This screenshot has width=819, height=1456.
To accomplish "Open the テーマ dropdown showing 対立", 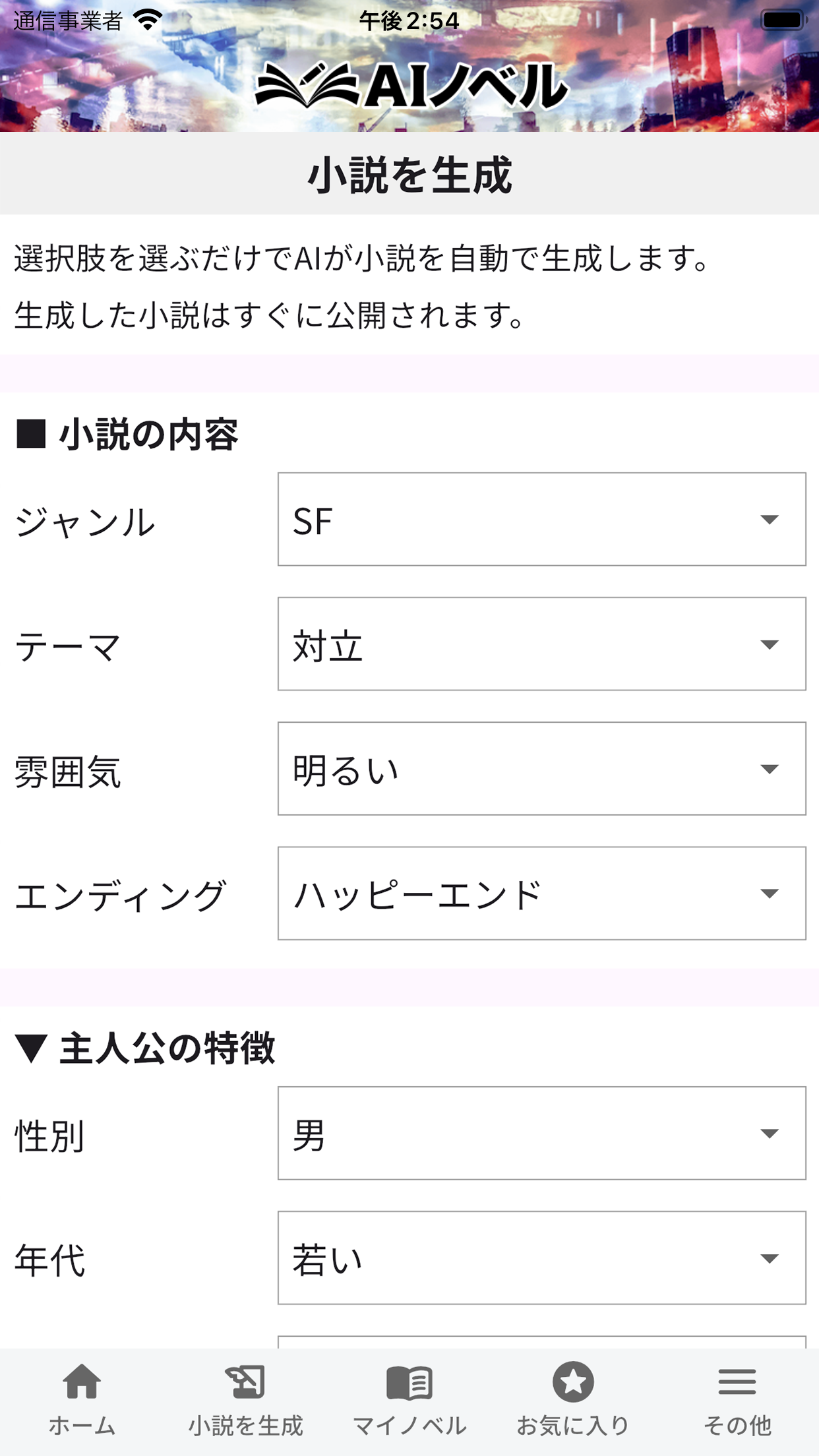I will tap(541, 644).
